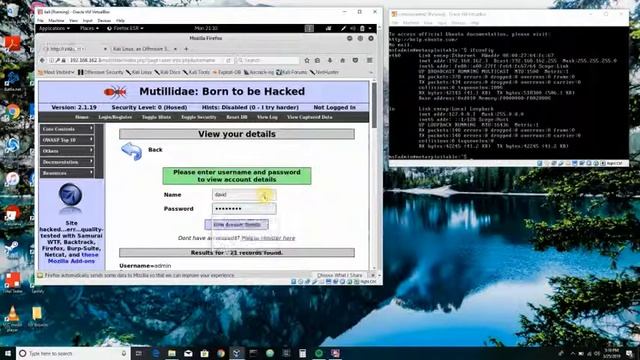Click the Toggle Security link
Image resolution: width=640 pixels, height=360 pixels.
(x=198, y=117)
